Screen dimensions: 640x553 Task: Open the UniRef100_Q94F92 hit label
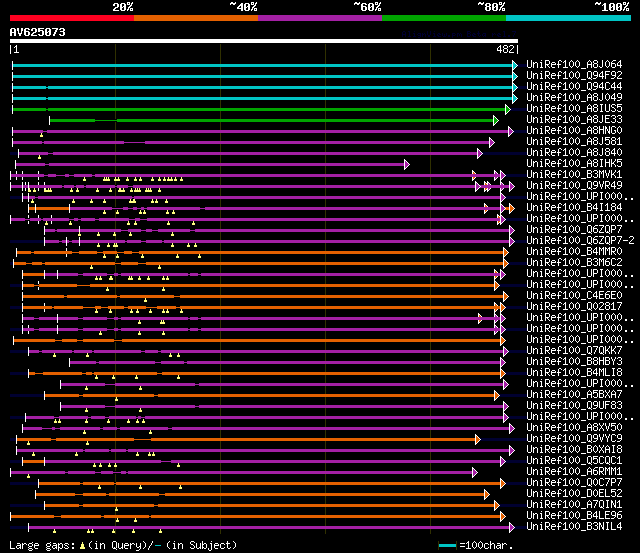[574, 76]
